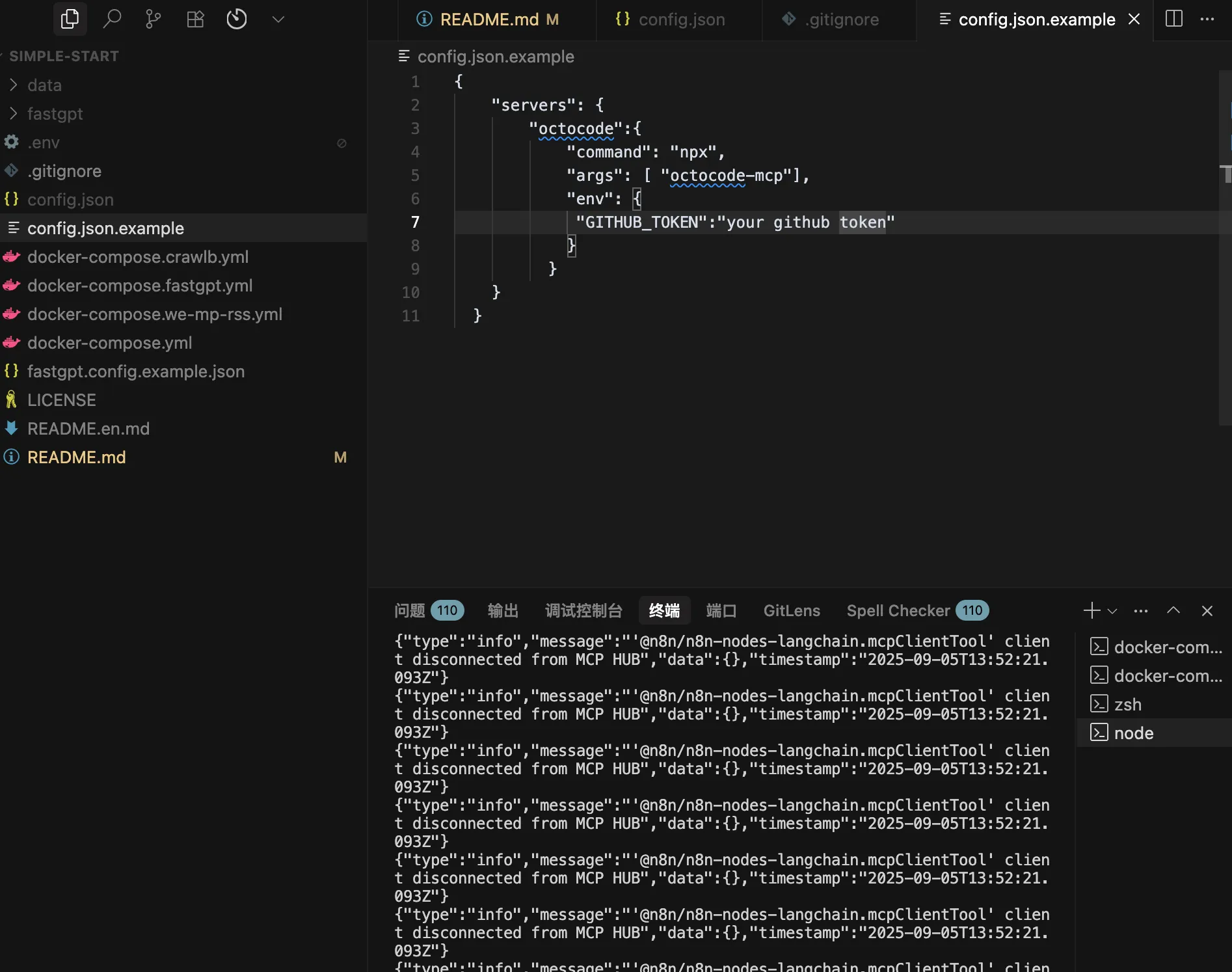
Task: Place cursor on the "GITHUB_TOKEN" key
Action: [641, 222]
